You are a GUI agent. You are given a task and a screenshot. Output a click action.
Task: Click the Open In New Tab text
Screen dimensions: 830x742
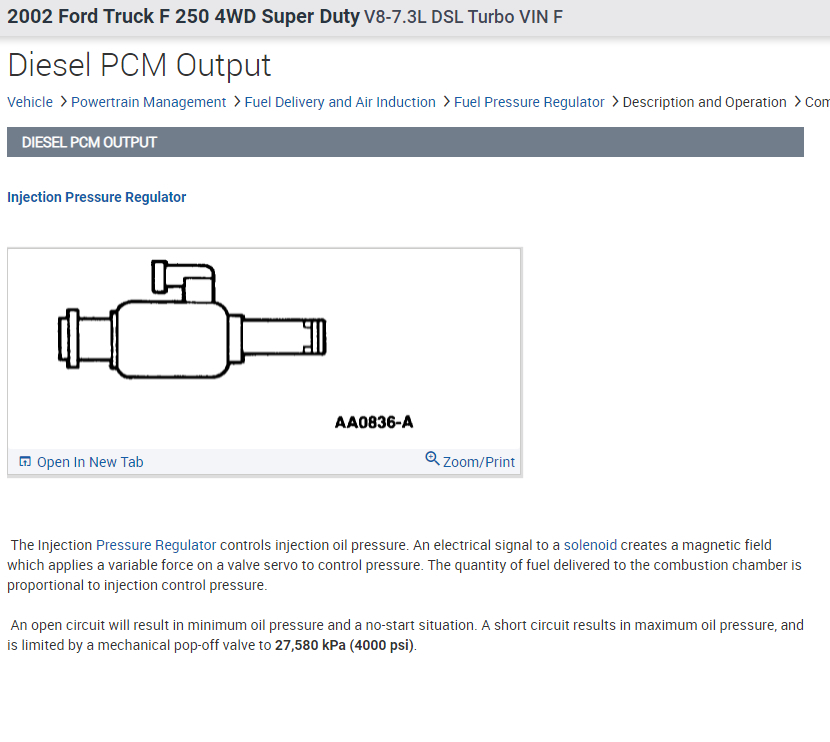pos(90,462)
